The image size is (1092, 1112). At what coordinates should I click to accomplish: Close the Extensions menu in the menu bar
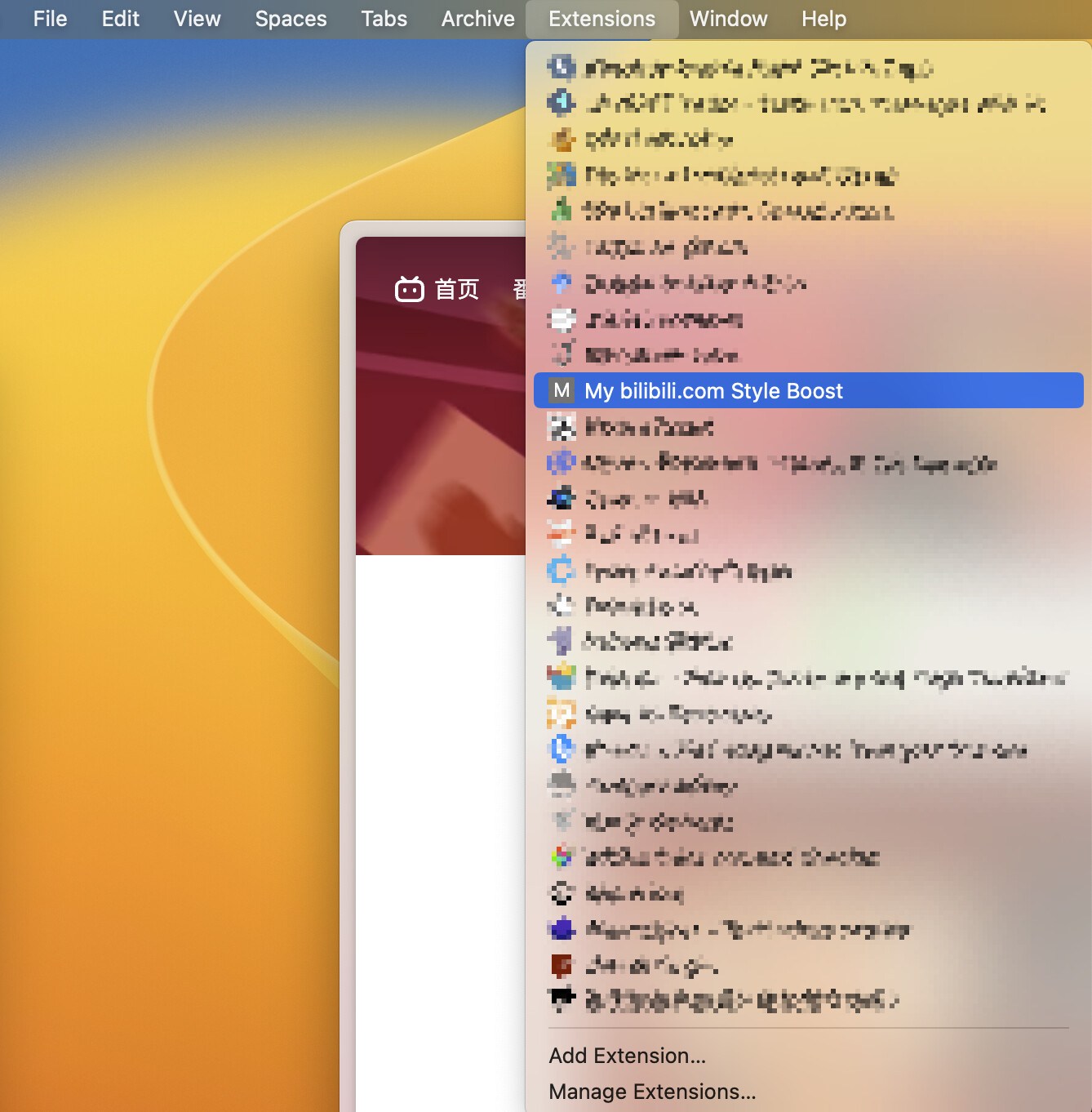coord(601,19)
